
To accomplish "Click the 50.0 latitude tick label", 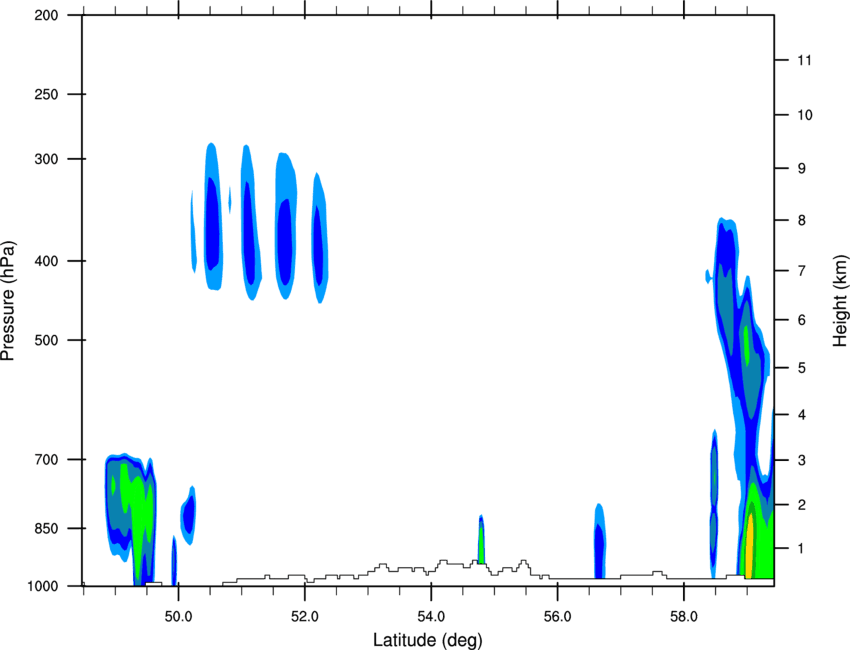I will point(178,617).
